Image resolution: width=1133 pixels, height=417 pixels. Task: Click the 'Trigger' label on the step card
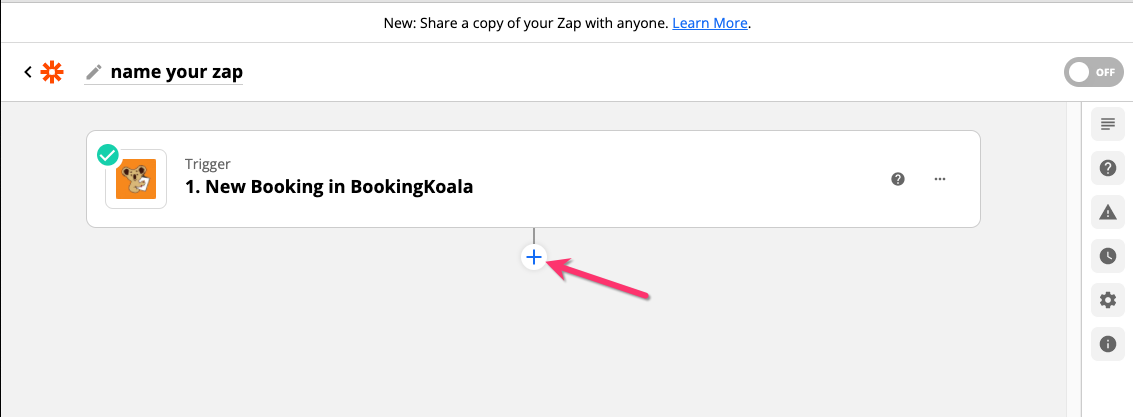[207, 164]
